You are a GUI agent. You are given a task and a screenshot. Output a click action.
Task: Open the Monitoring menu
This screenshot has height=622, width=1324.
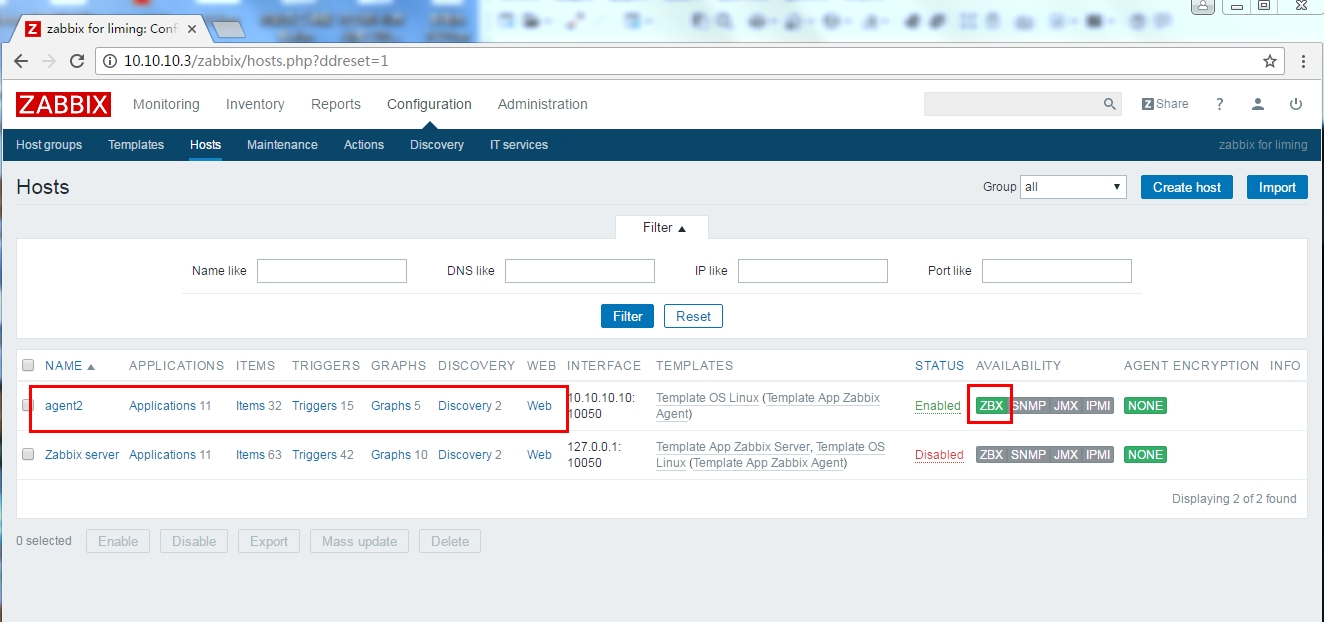tap(166, 104)
